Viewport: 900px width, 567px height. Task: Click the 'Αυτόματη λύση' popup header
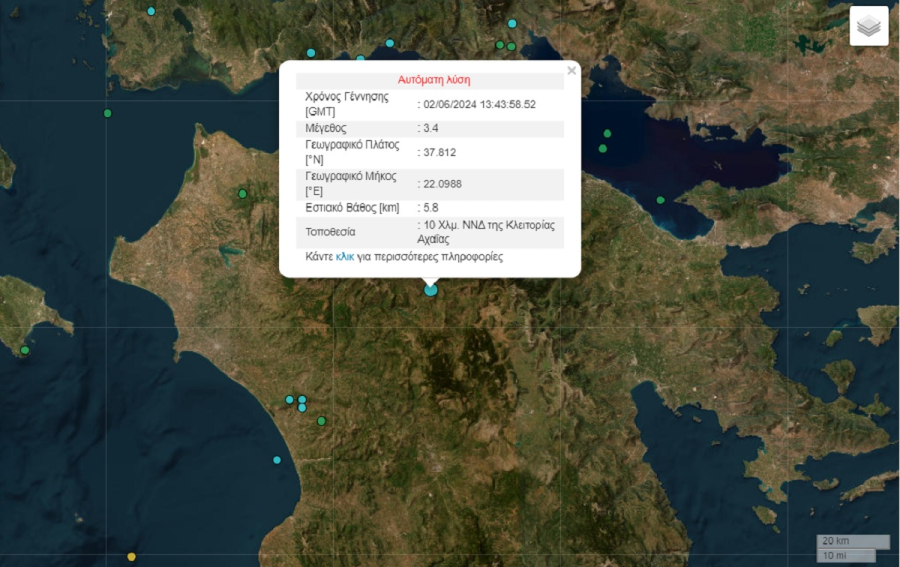(434, 80)
